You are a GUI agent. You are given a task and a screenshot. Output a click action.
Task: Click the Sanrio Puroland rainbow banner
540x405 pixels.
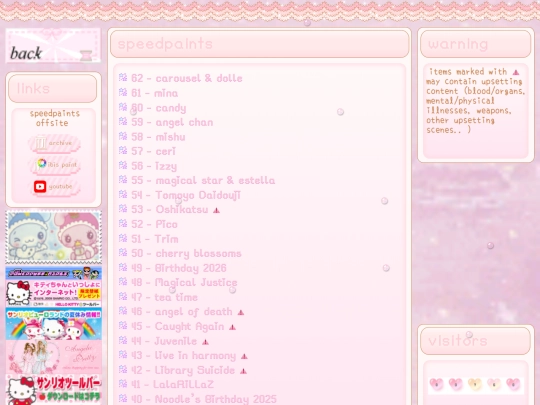[x=53, y=324]
